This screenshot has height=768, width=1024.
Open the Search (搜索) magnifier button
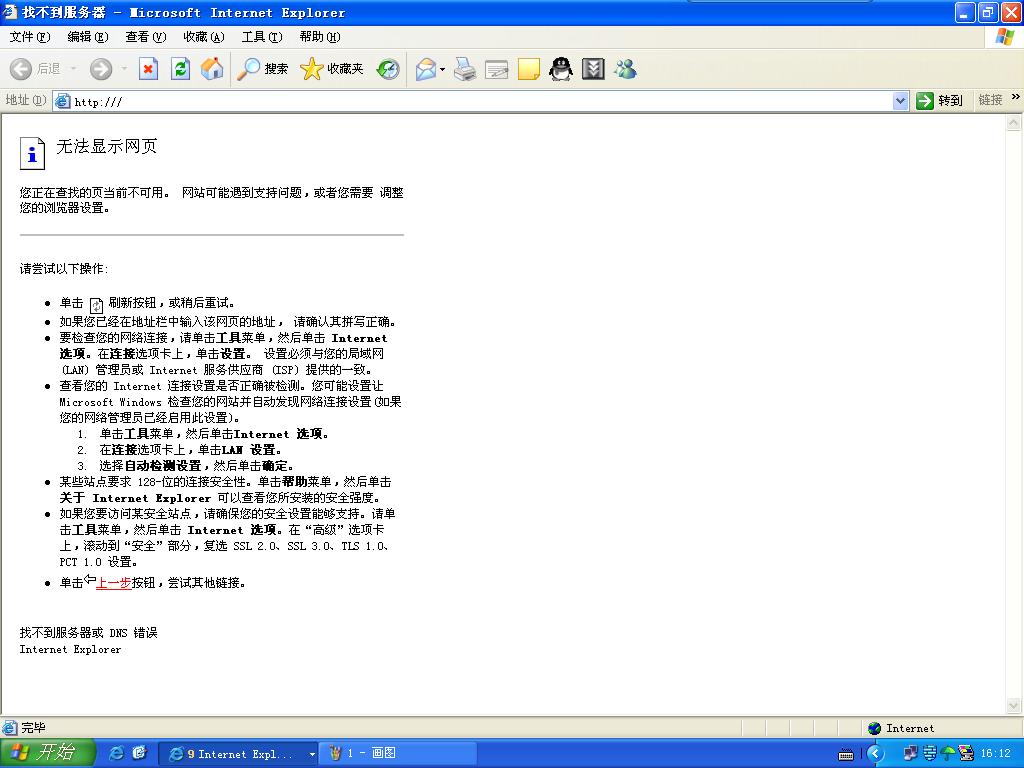(262, 69)
